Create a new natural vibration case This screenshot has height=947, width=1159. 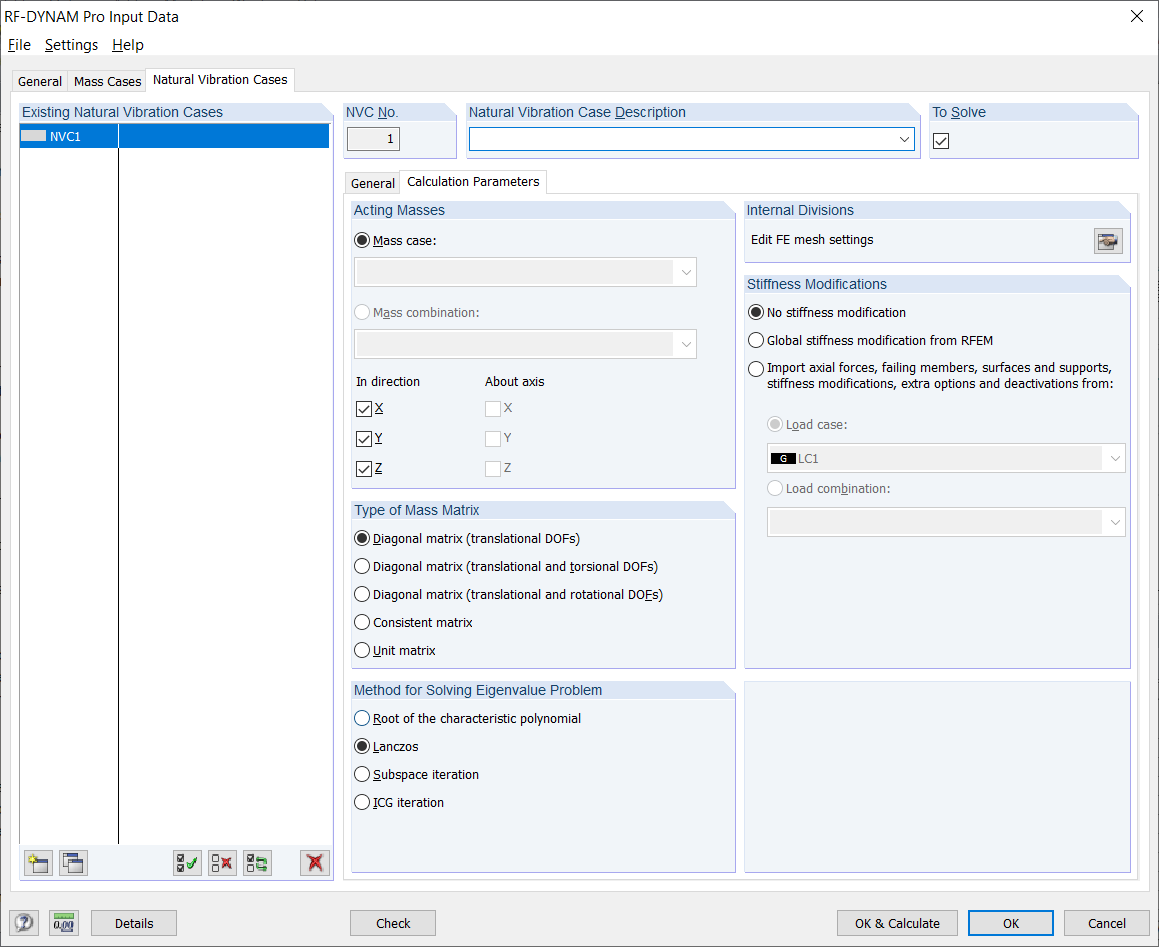37,862
